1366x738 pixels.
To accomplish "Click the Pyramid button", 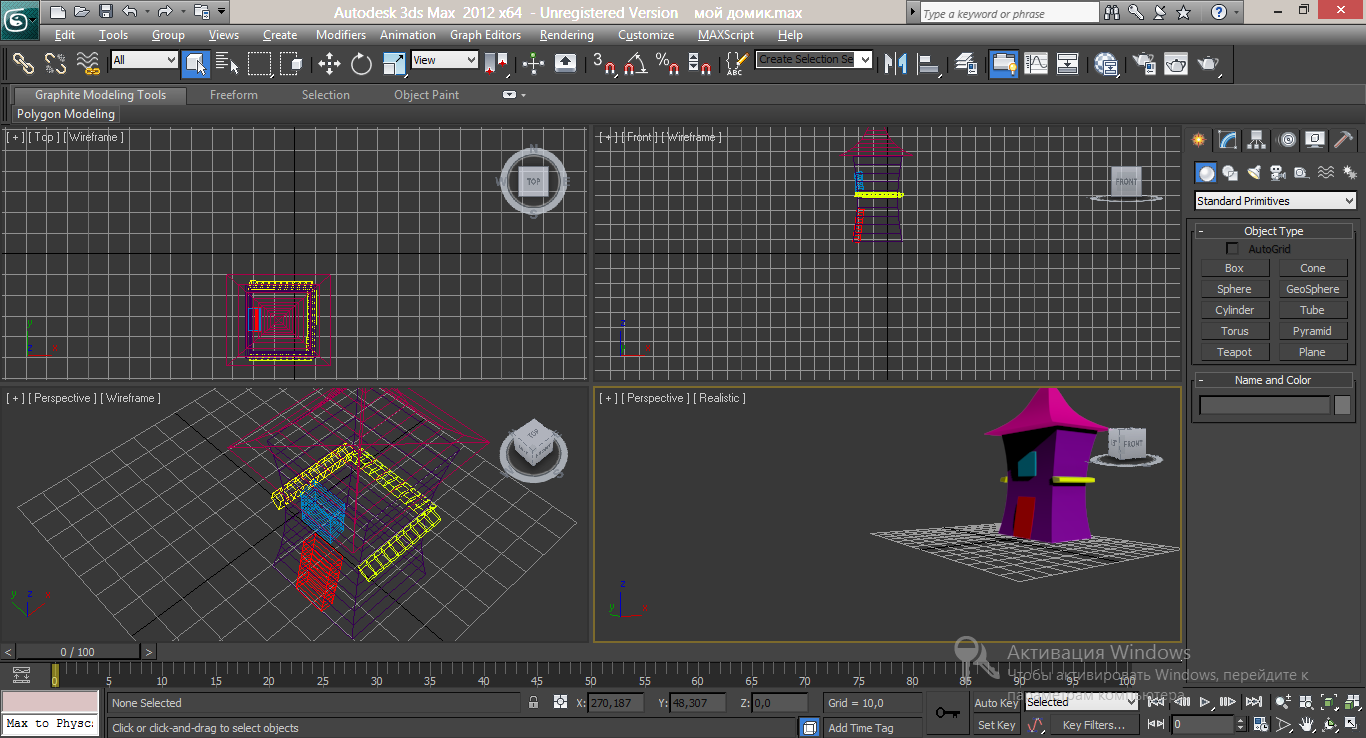I will coord(1312,331).
